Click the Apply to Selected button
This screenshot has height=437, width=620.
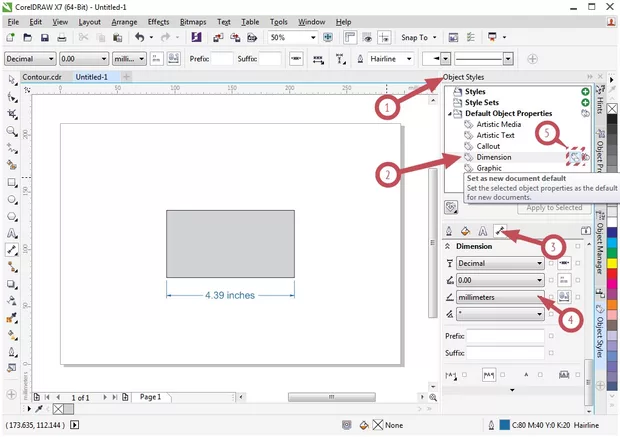click(x=554, y=208)
